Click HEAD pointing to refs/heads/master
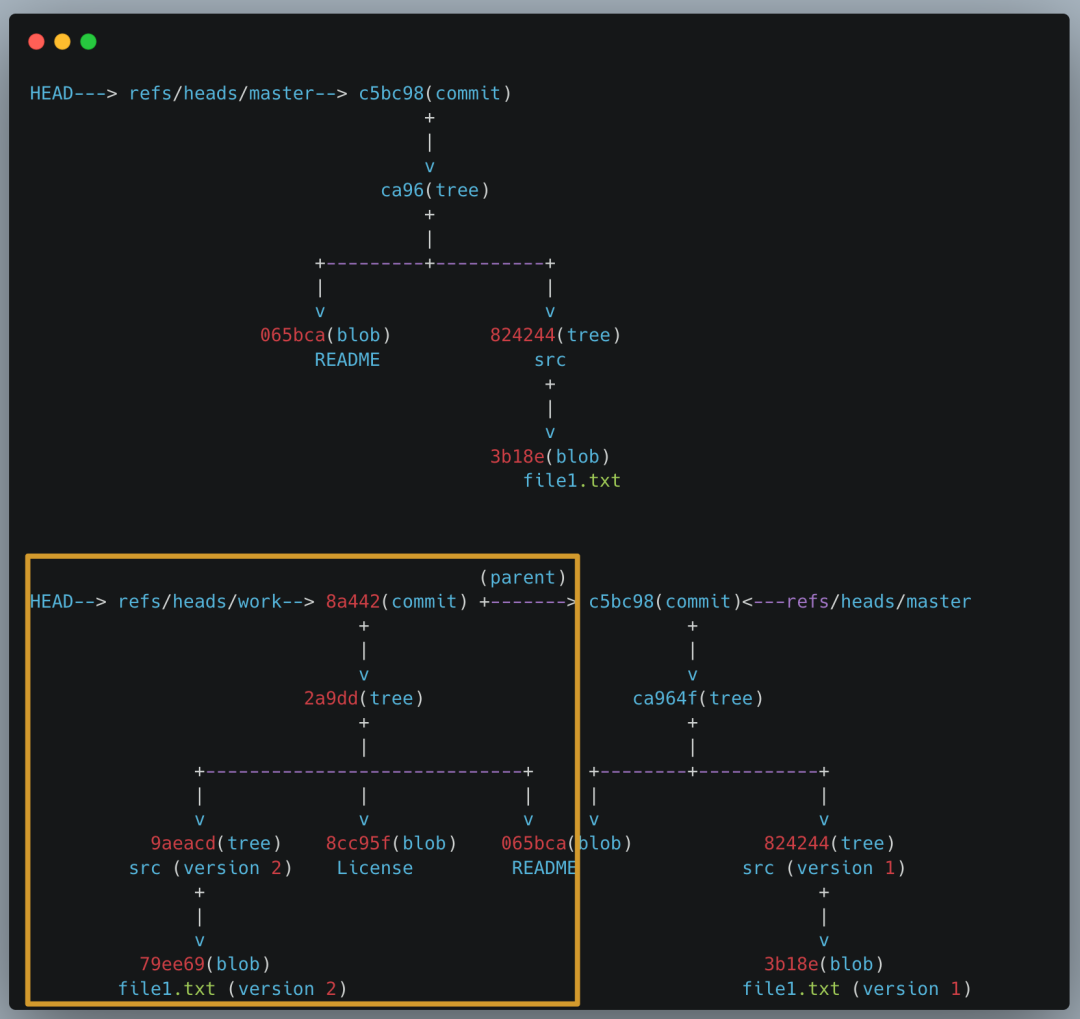The width and height of the screenshot is (1080, 1019). point(52,94)
